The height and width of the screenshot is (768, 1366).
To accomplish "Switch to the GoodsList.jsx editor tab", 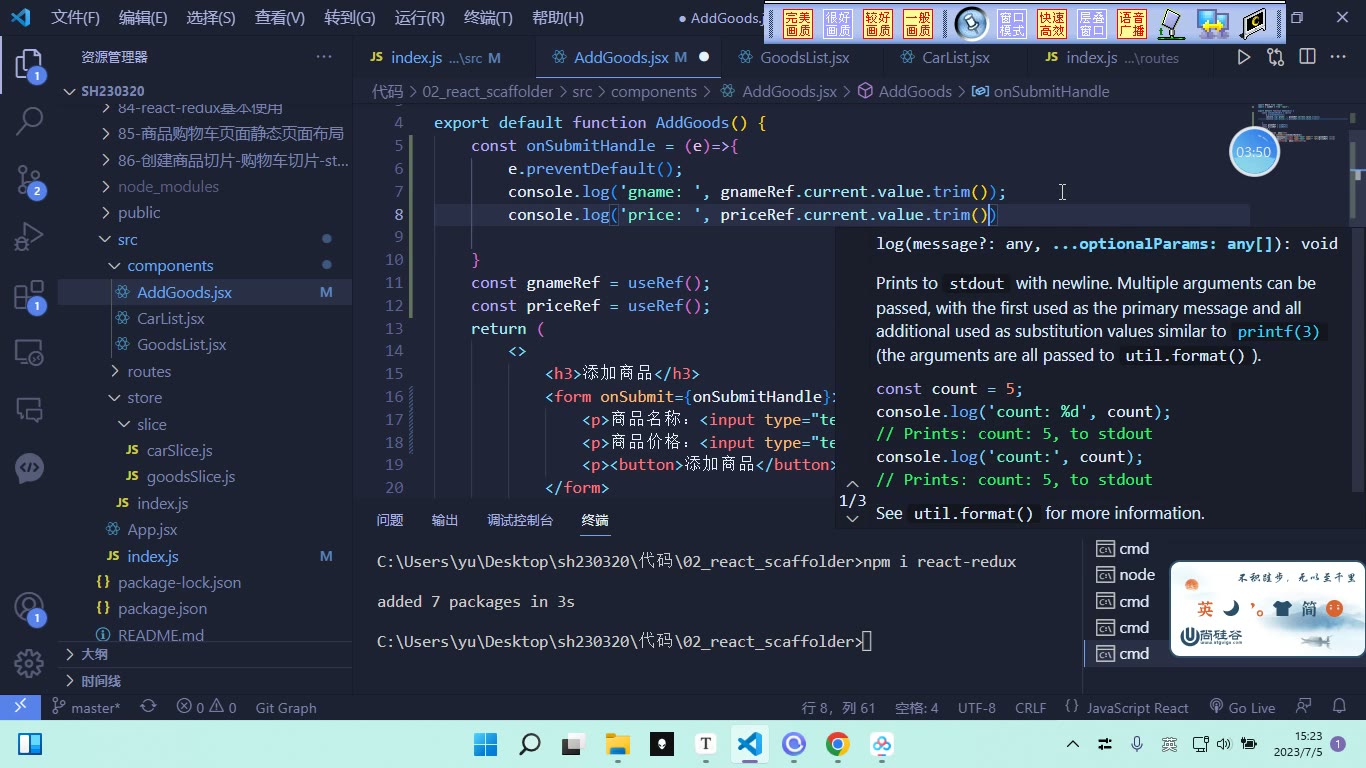I will click(x=804, y=57).
